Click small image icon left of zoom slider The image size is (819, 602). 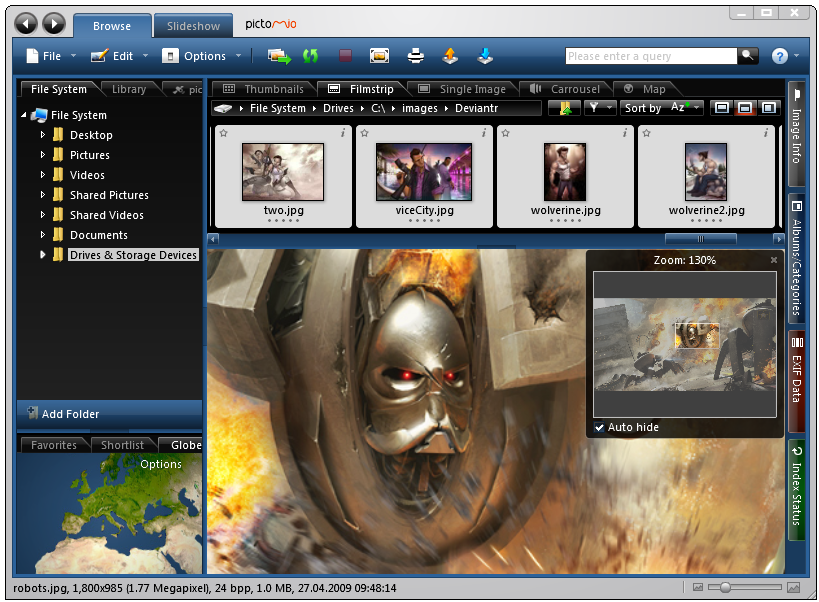coord(698,587)
